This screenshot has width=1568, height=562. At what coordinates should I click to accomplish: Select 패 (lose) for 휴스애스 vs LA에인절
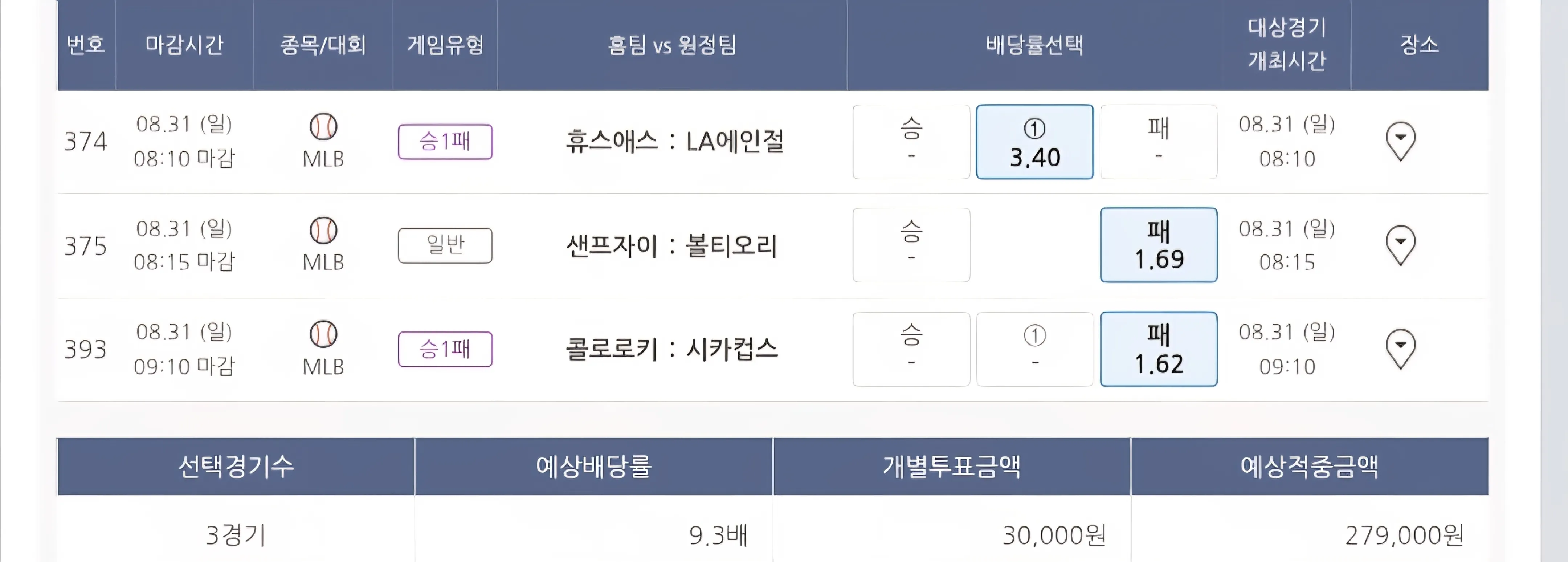click(x=1158, y=142)
